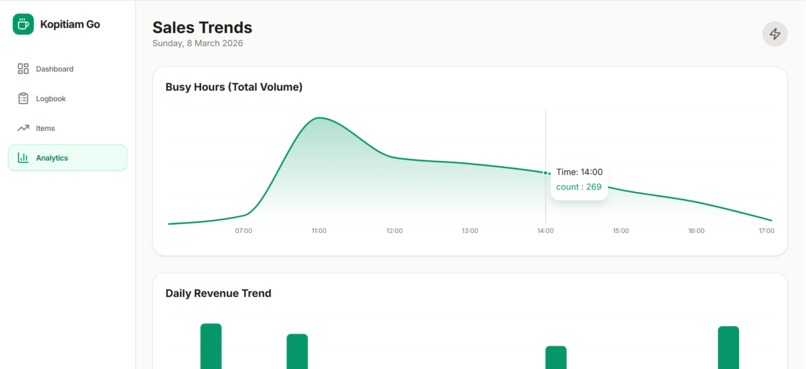
Task: Select the Analytics menu entry
Action: point(67,158)
